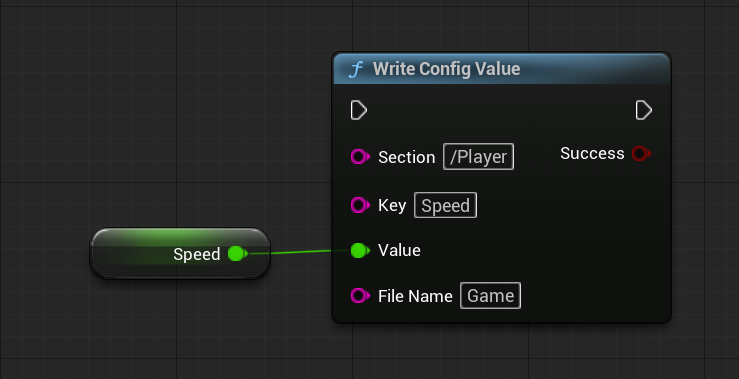The width and height of the screenshot is (739, 379).
Task: Click the function icon in the node header
Action: coord(355,70)
